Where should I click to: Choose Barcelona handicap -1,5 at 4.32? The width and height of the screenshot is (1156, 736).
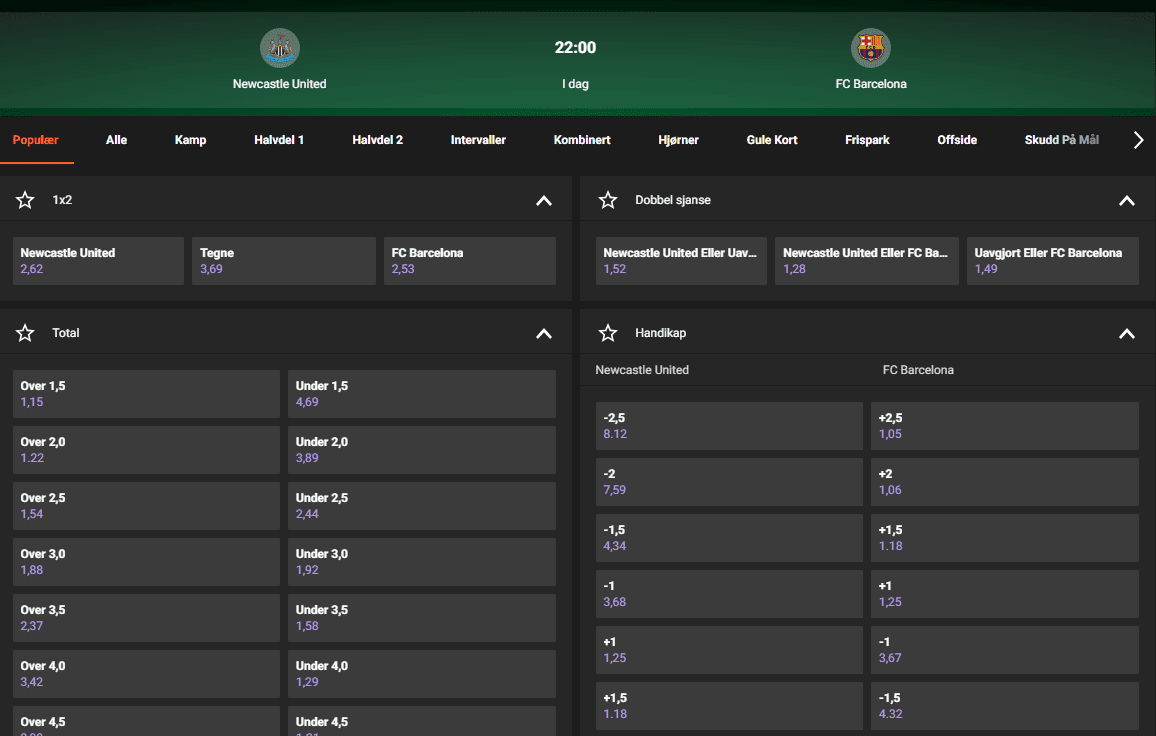[1005, 706]
